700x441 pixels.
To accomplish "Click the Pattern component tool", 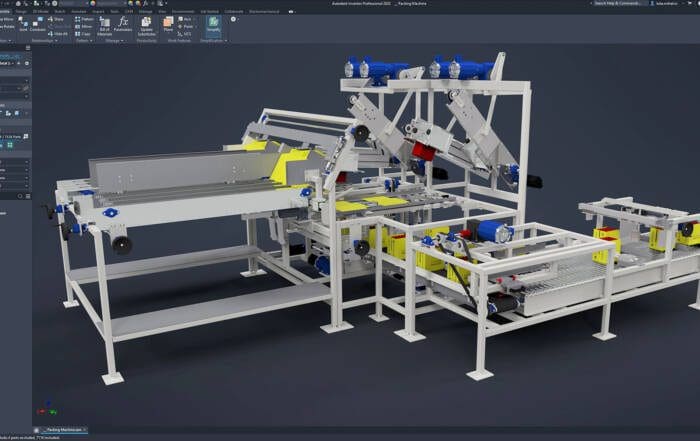I will pos(84,19).
